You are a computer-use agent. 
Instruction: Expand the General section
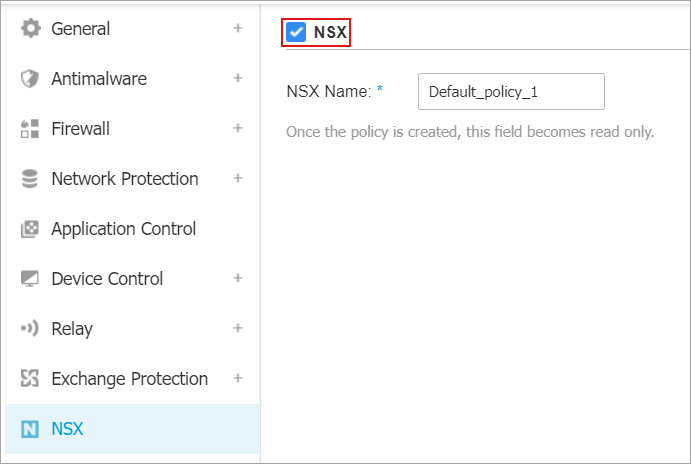tap(238, 29)
